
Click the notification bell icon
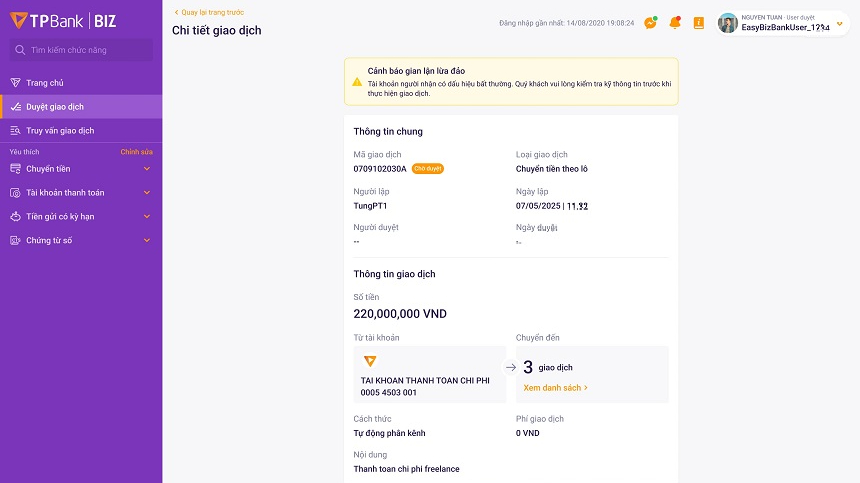tap(675, 23)
